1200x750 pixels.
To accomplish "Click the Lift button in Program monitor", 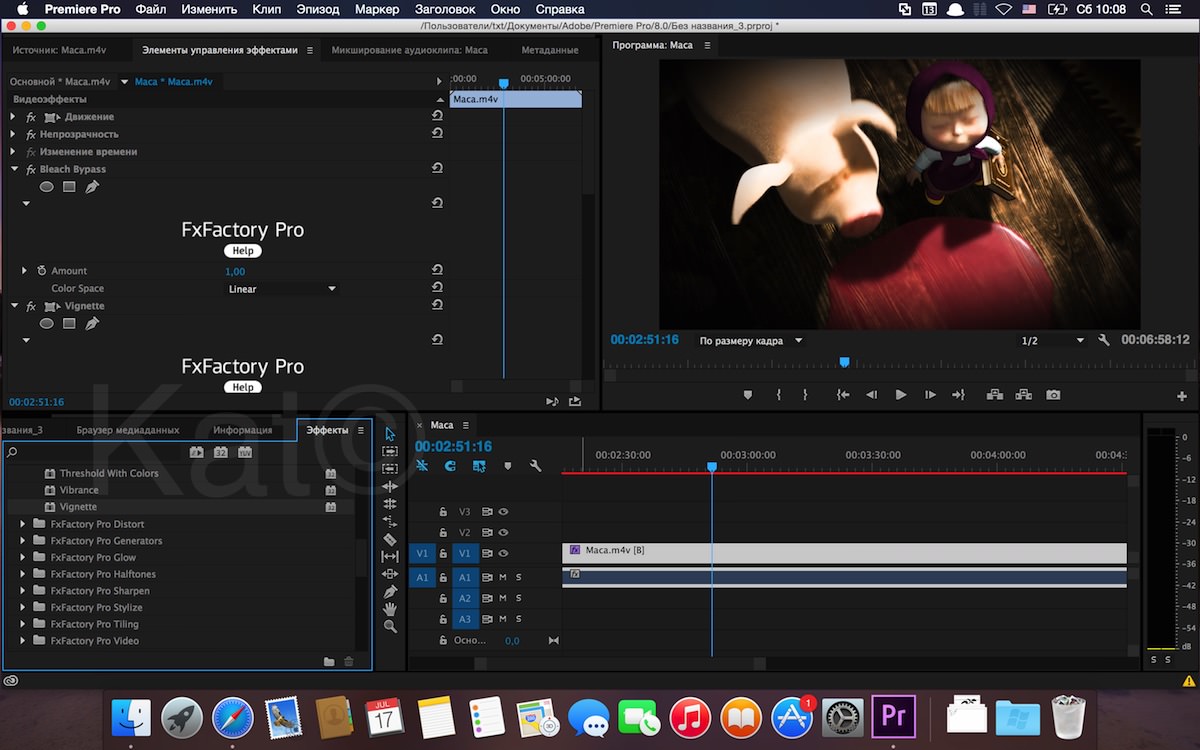I will (994, 395).
